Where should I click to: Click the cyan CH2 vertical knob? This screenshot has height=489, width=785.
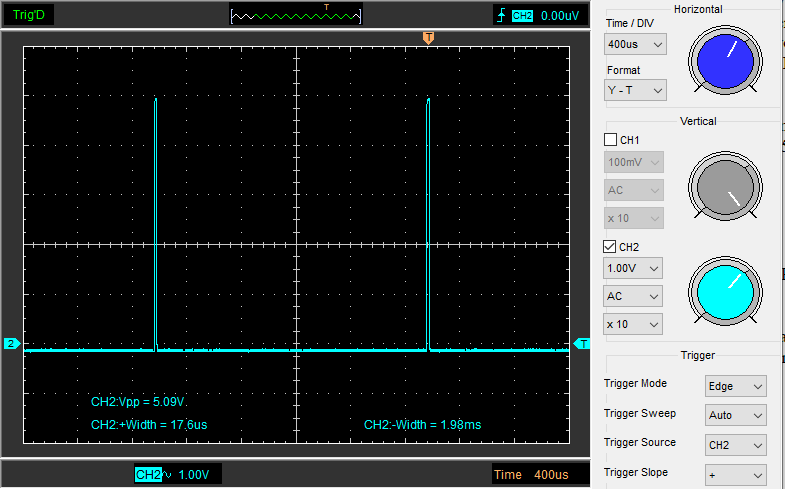(x=724, y=292)
